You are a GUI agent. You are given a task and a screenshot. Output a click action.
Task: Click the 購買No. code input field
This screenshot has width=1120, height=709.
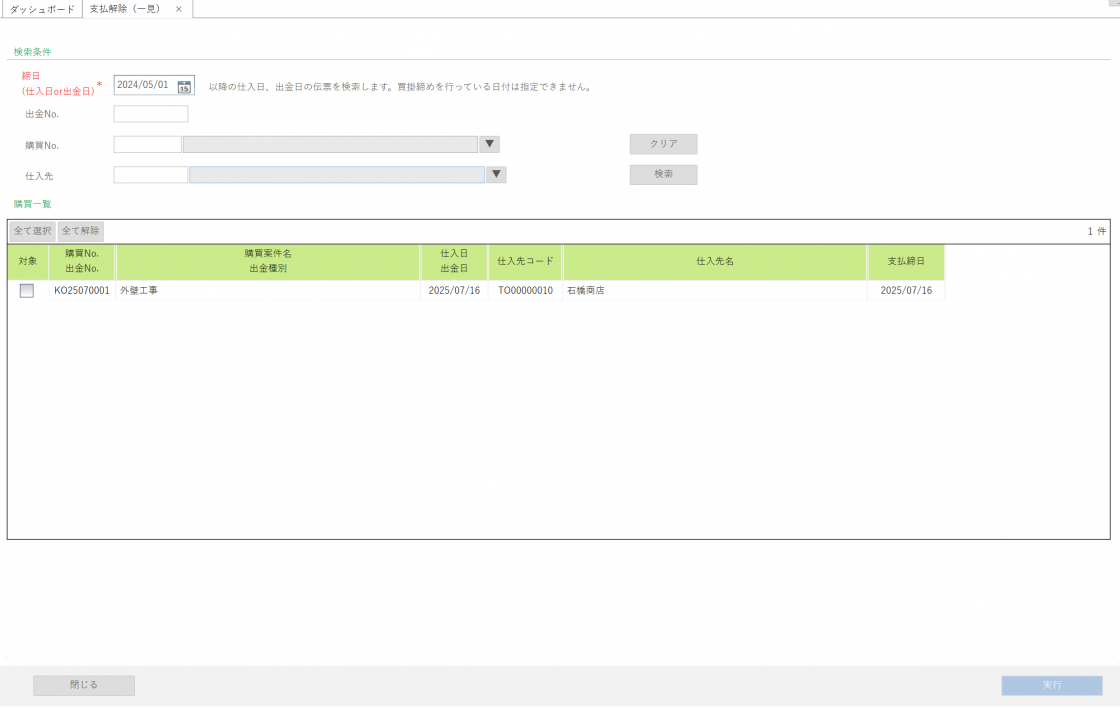pyautogui.click(x=147, y=145)
